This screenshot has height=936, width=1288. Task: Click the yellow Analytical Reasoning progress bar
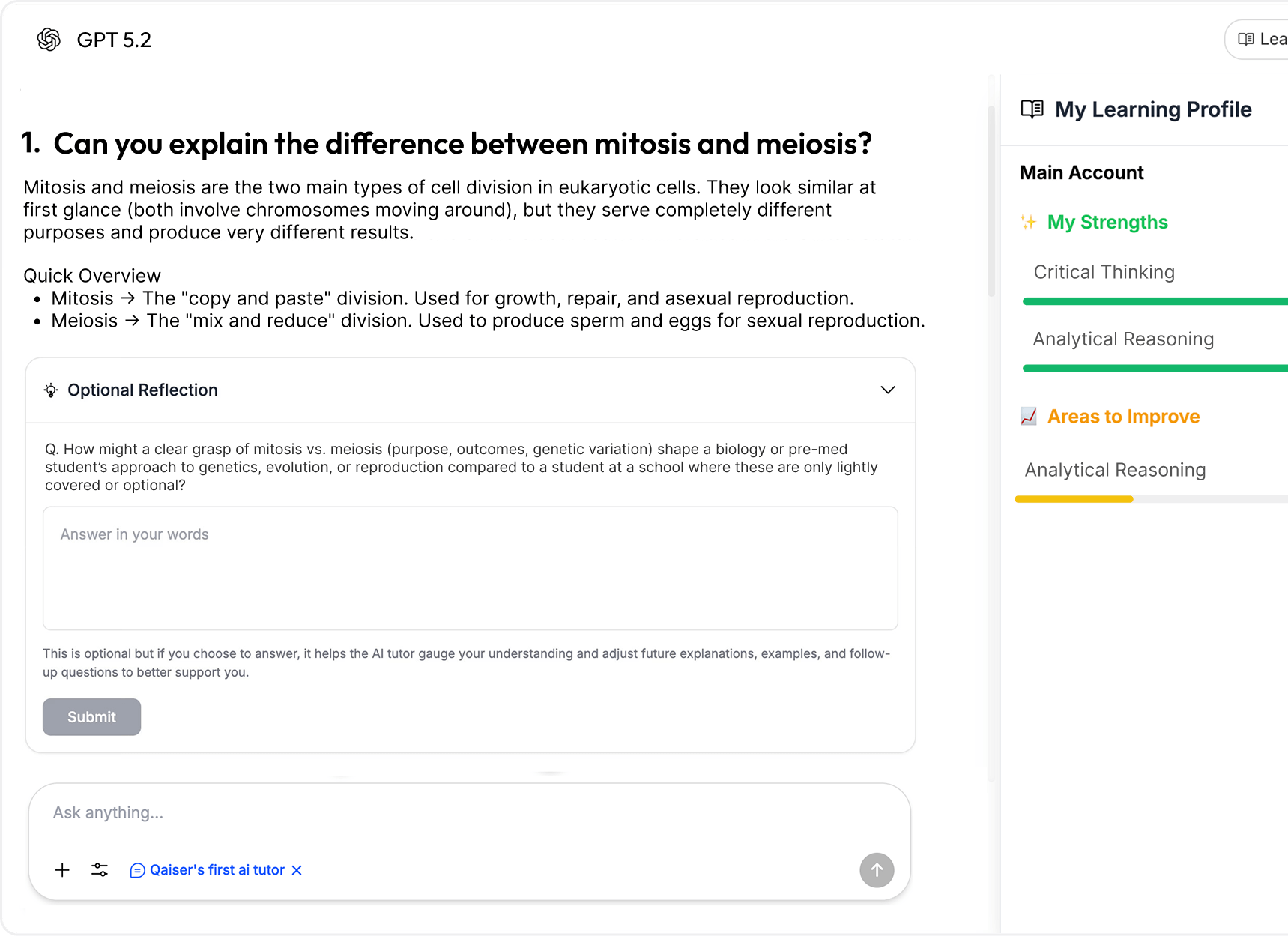click(1074, 499)
